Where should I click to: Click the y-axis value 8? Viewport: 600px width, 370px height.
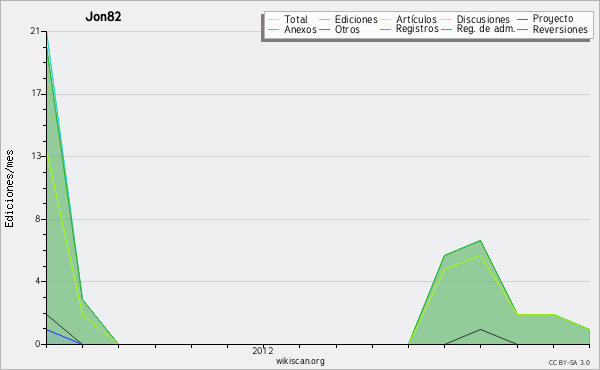point(38,218)
